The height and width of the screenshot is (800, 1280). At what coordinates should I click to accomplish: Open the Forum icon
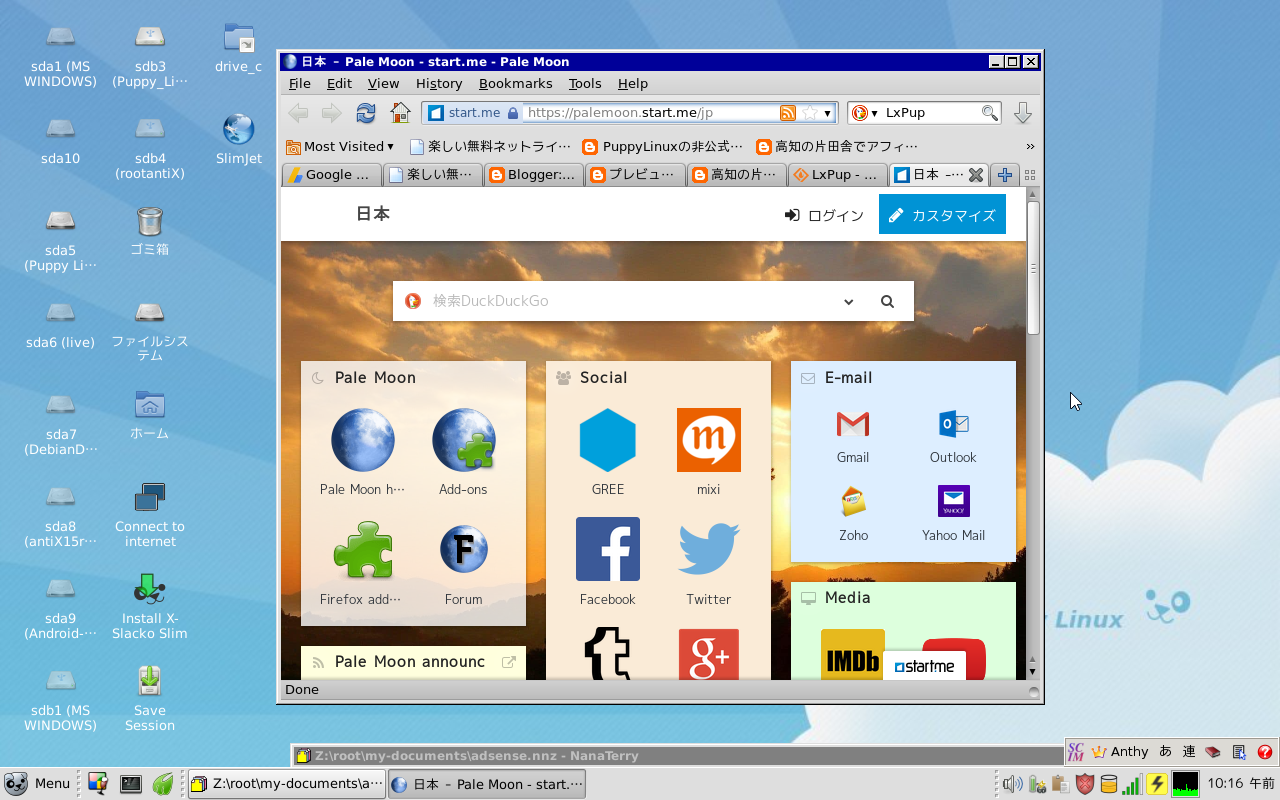tap(463, 550)
